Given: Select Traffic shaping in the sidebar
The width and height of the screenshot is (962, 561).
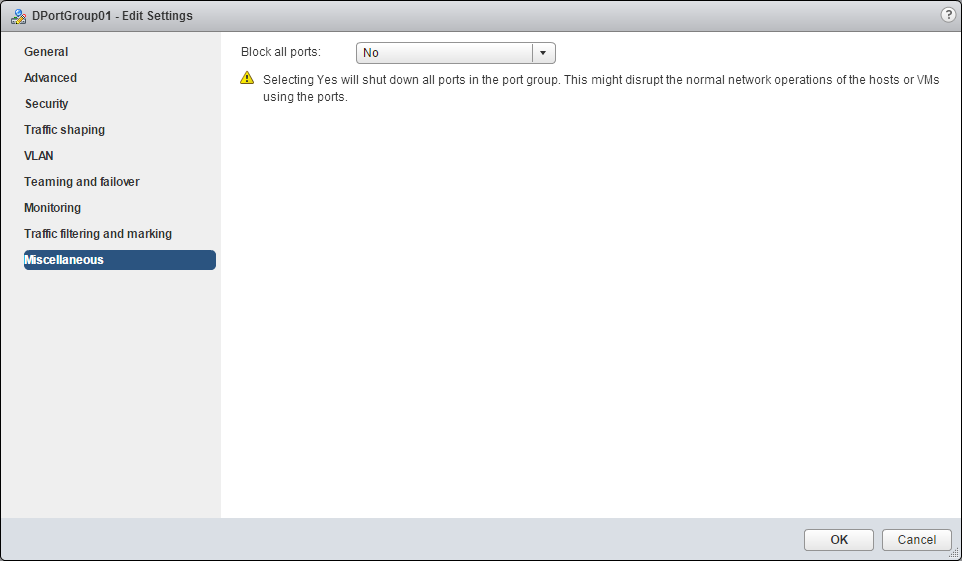Looking at the screenshot, I should click(x=64, y=130).
